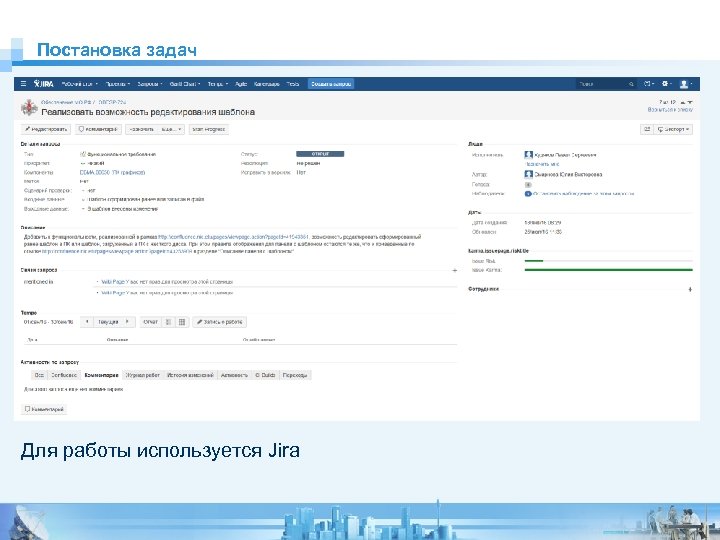This screenshot has height=540, width=720.
Task: Switch to the Журнал работ tab
Action: (x=143, y=375)
